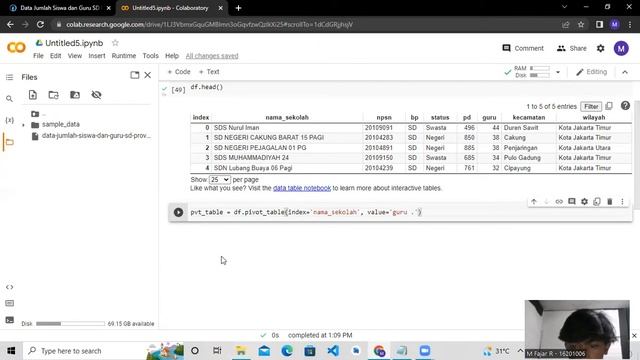The image size is (640, 360).
Task: Open Visual Studio Code from taskbar
Action: pyautogui.click(x=333, y=351)
